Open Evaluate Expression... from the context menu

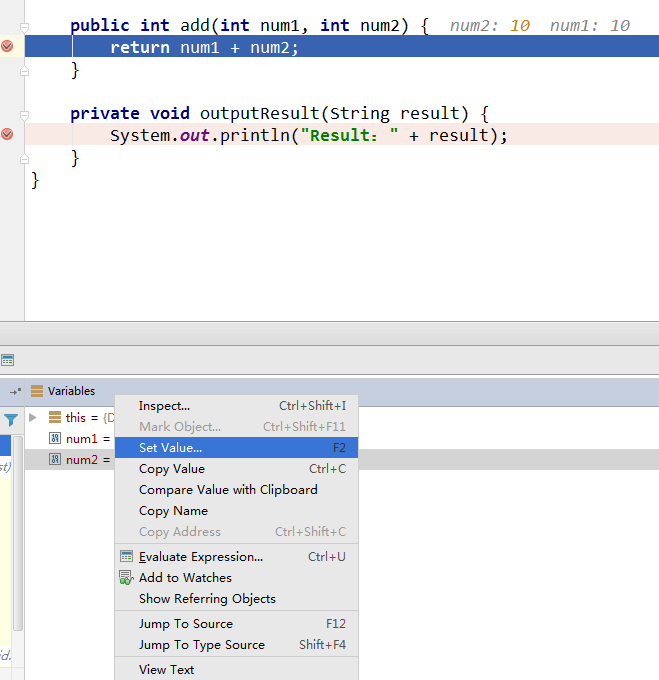(x=236, y=557)
